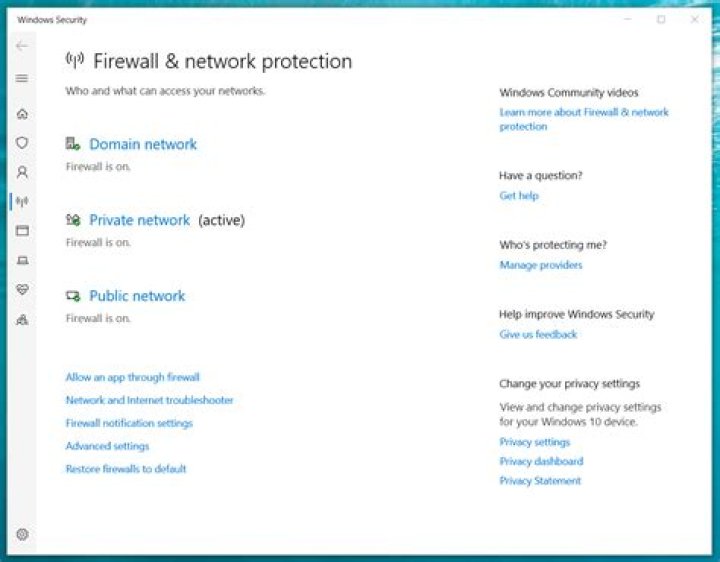Open Network and Internet troubleshooter
The height and width of the screenshot is (562, 720).
pos(149,400)
